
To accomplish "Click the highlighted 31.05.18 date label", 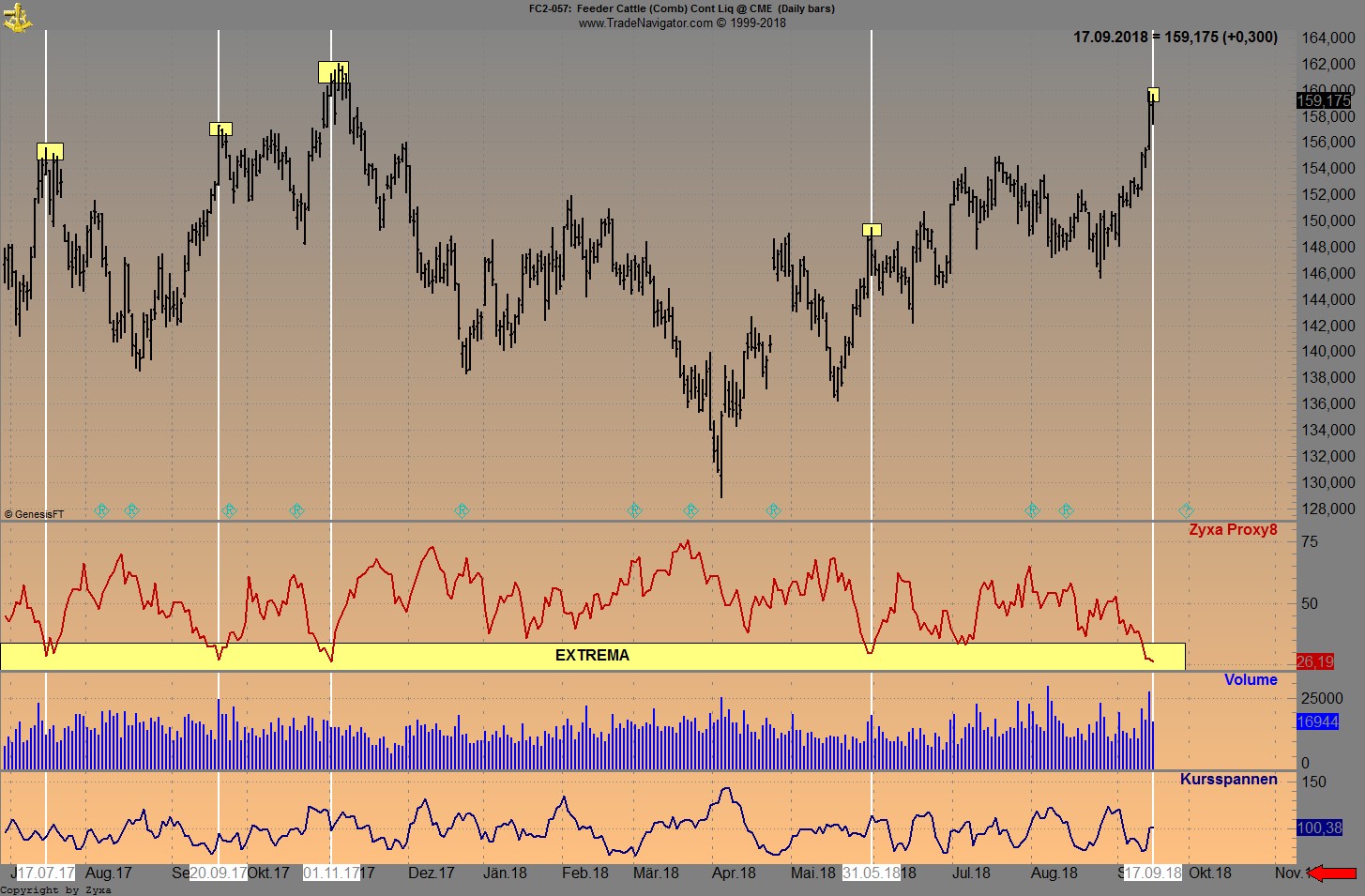I will pyautogui.click(x=872, y=873).
